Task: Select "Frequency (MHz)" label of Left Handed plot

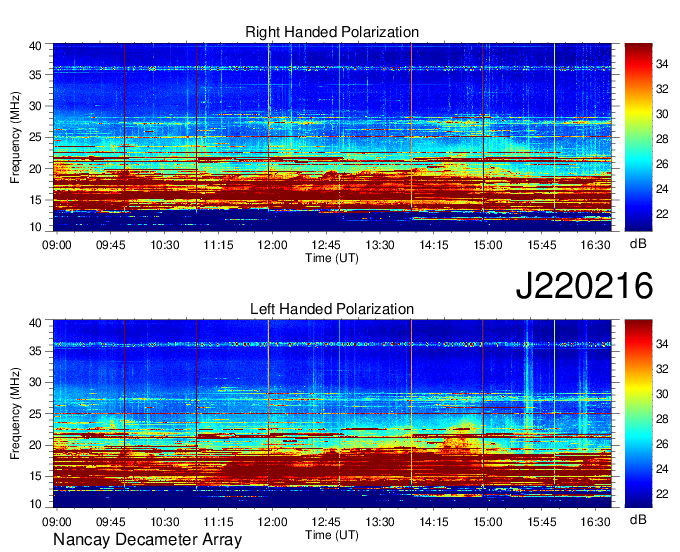Action: coord(15,414)
